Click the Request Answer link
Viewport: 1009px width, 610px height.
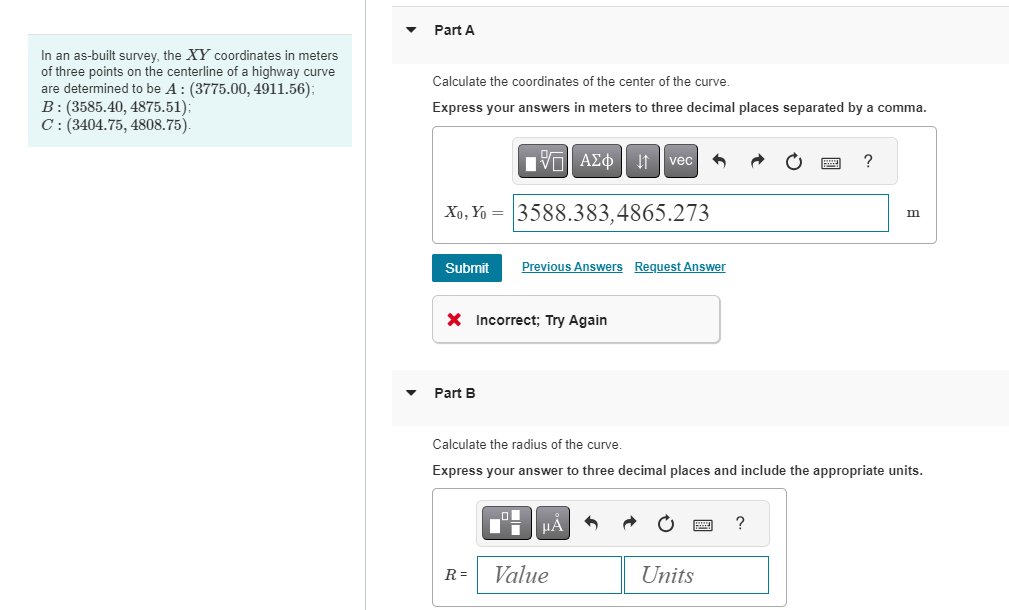pos(679,266)
